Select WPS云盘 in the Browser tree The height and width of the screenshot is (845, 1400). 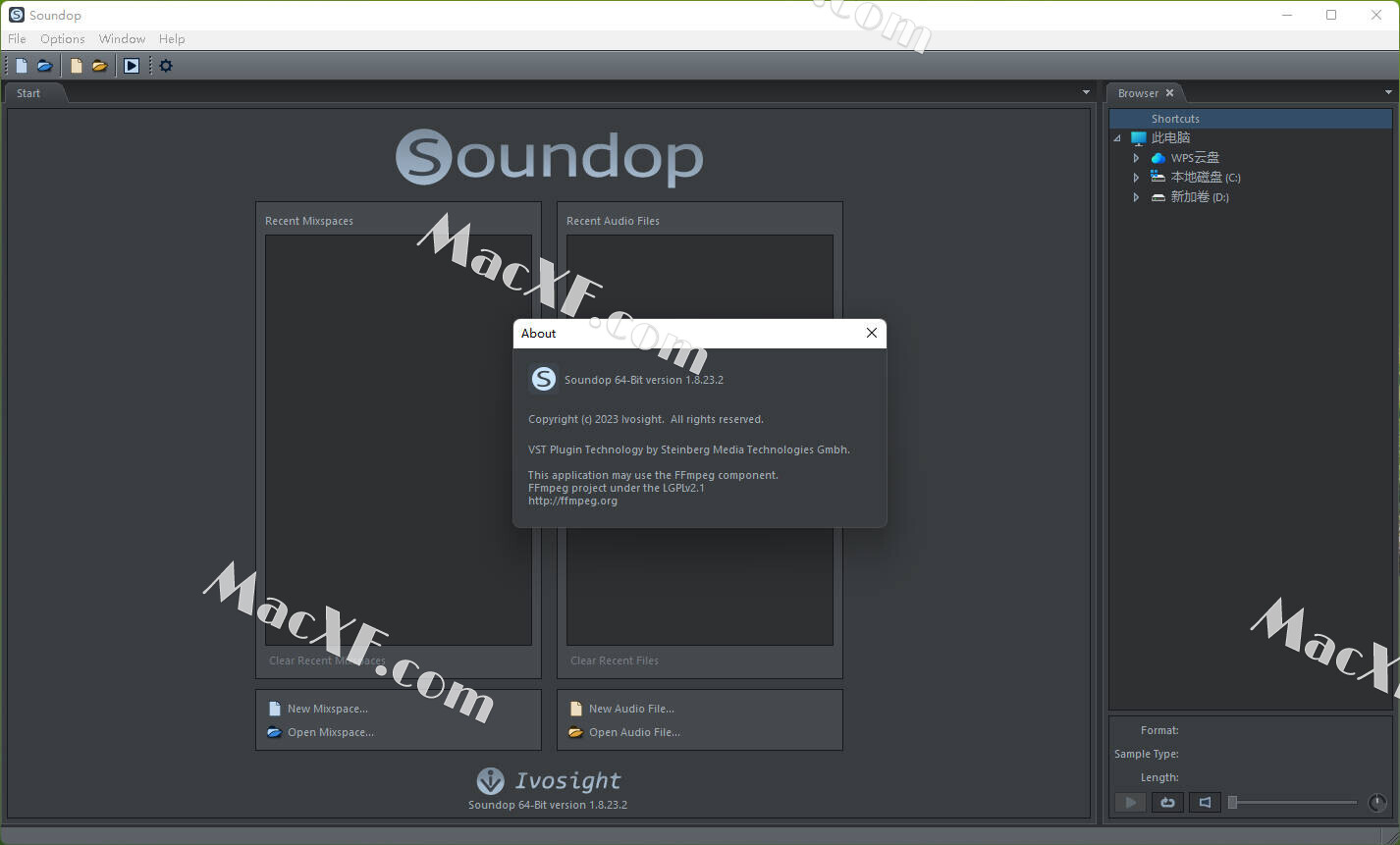[x=1195, y=158]
